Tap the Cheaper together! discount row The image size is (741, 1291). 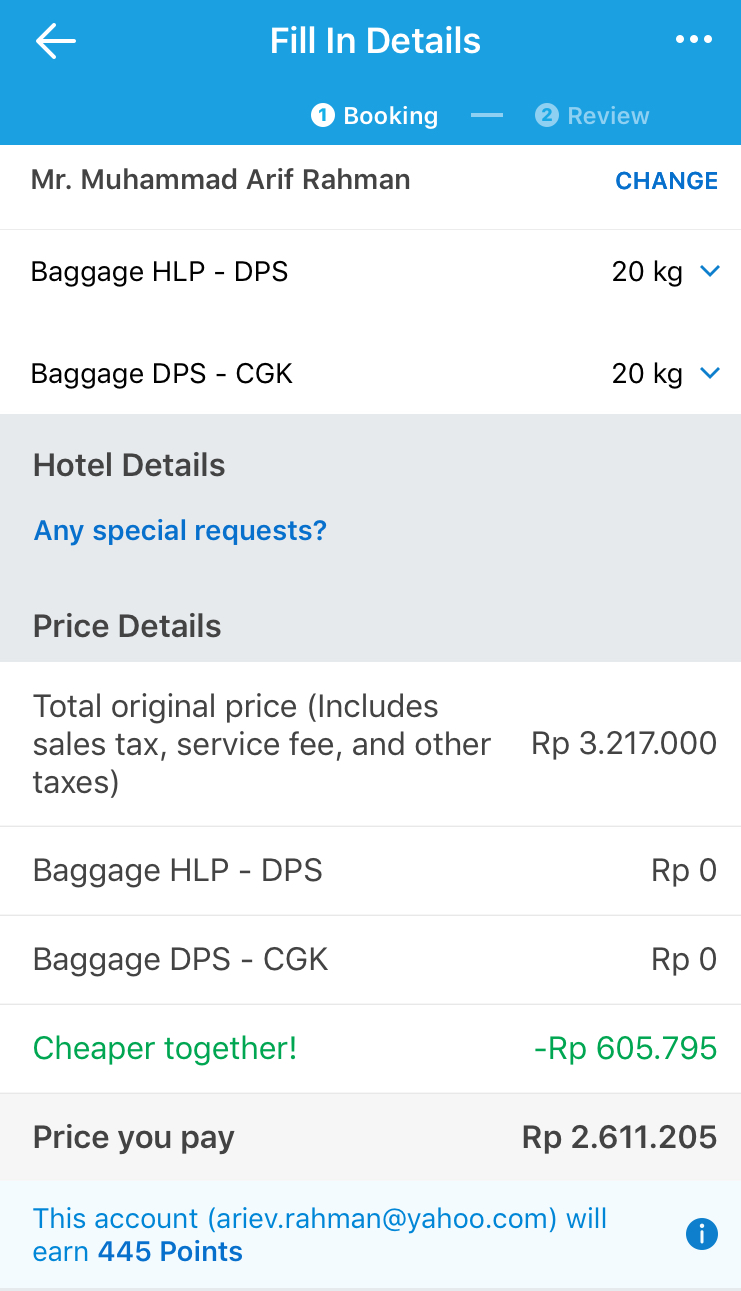[370, 1048]
